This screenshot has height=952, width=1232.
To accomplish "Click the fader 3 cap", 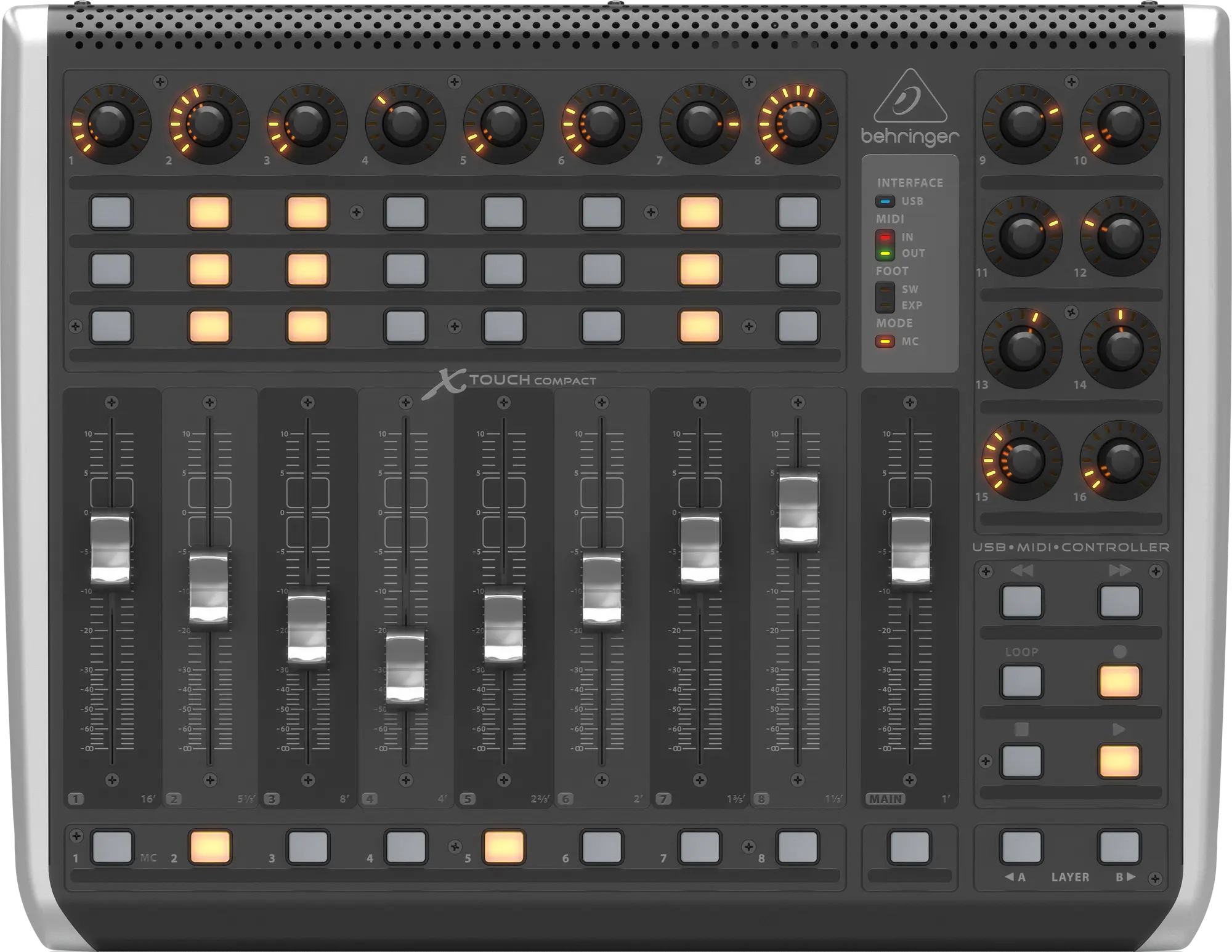I will coord(307,628).
